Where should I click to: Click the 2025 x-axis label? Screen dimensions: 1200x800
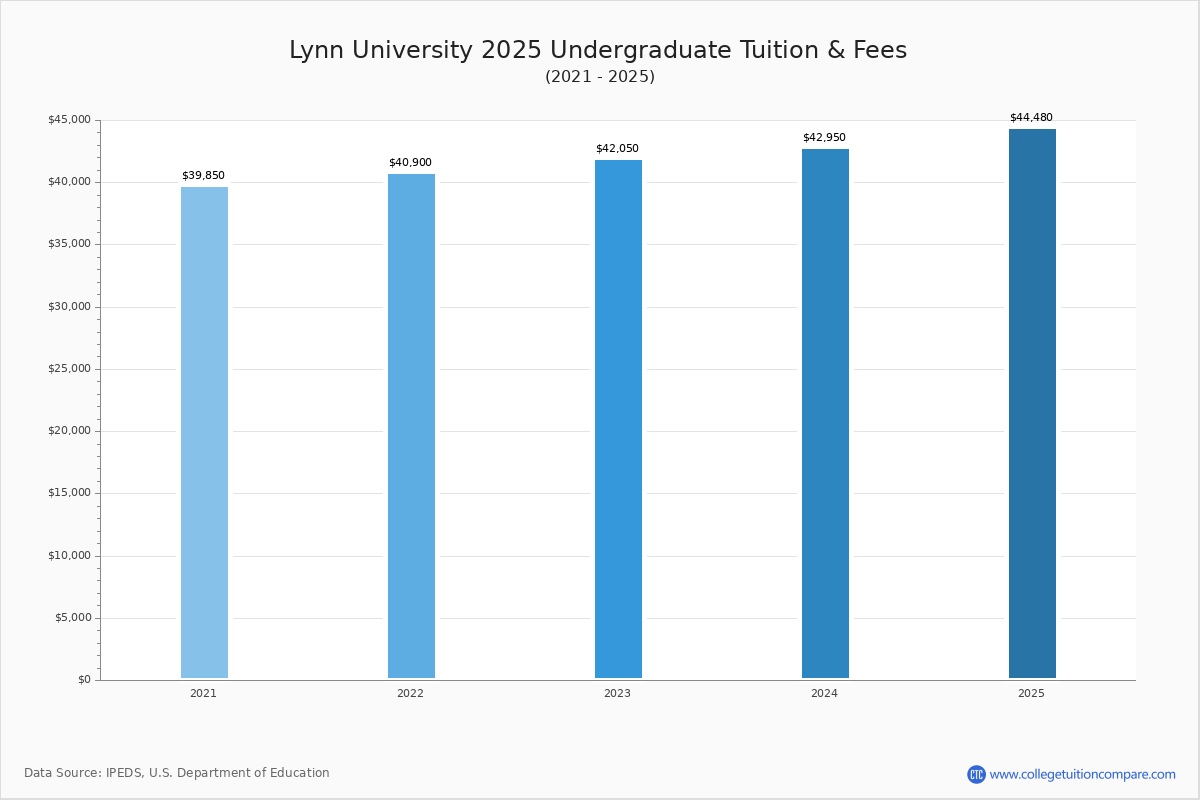click(1031, 693)
